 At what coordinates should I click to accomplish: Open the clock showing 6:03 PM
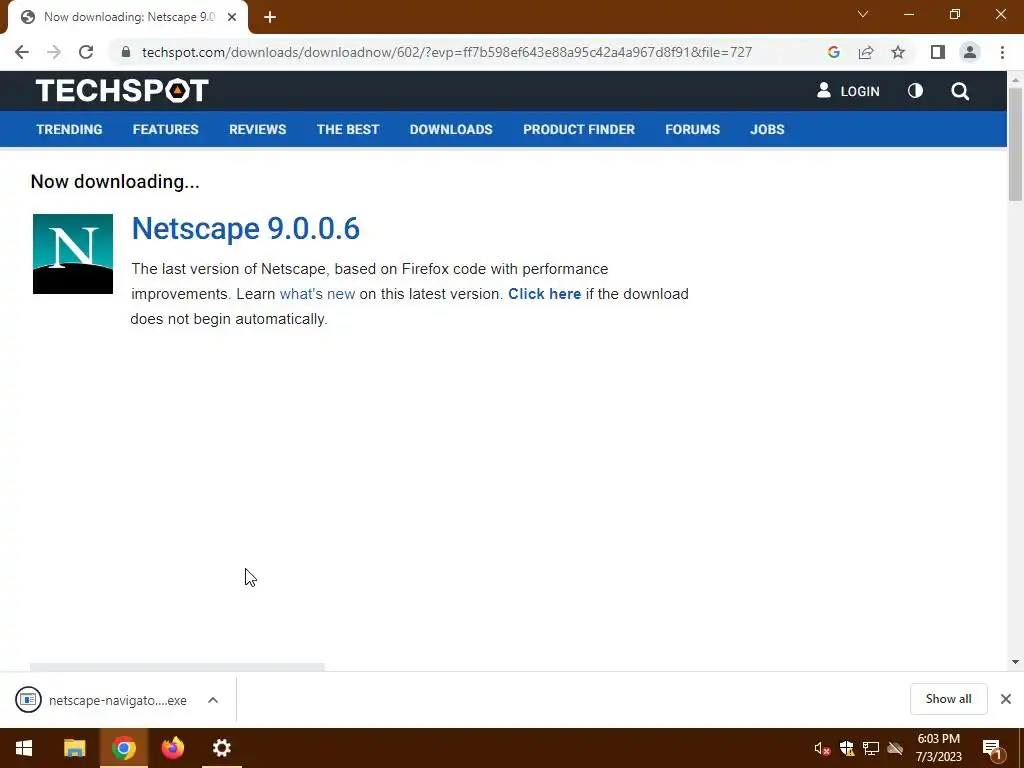click(x=938, y=748)
